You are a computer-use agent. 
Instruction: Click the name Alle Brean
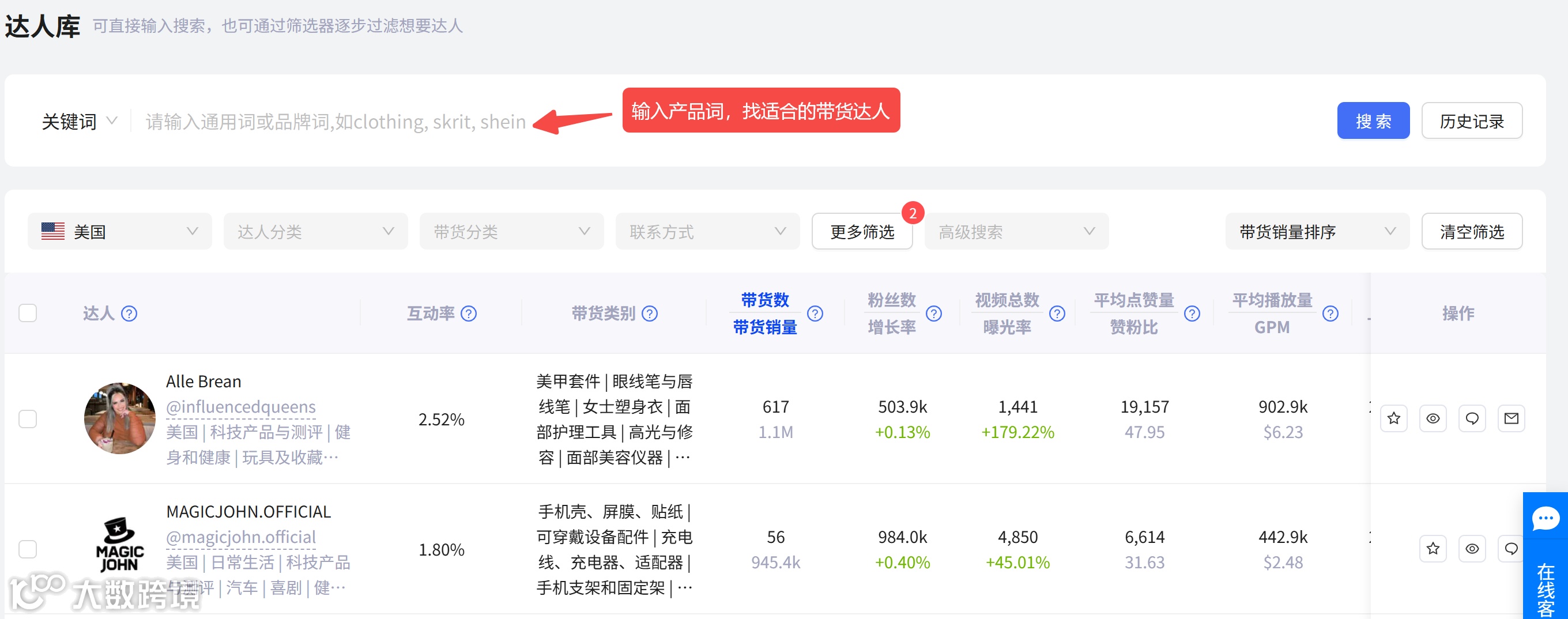click(x=203, y=382)
